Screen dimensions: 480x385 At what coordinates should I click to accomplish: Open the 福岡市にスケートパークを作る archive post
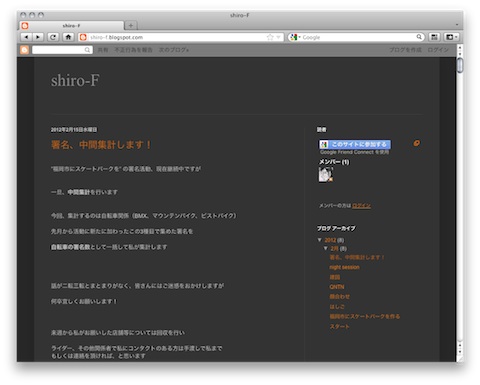point(365,316)
